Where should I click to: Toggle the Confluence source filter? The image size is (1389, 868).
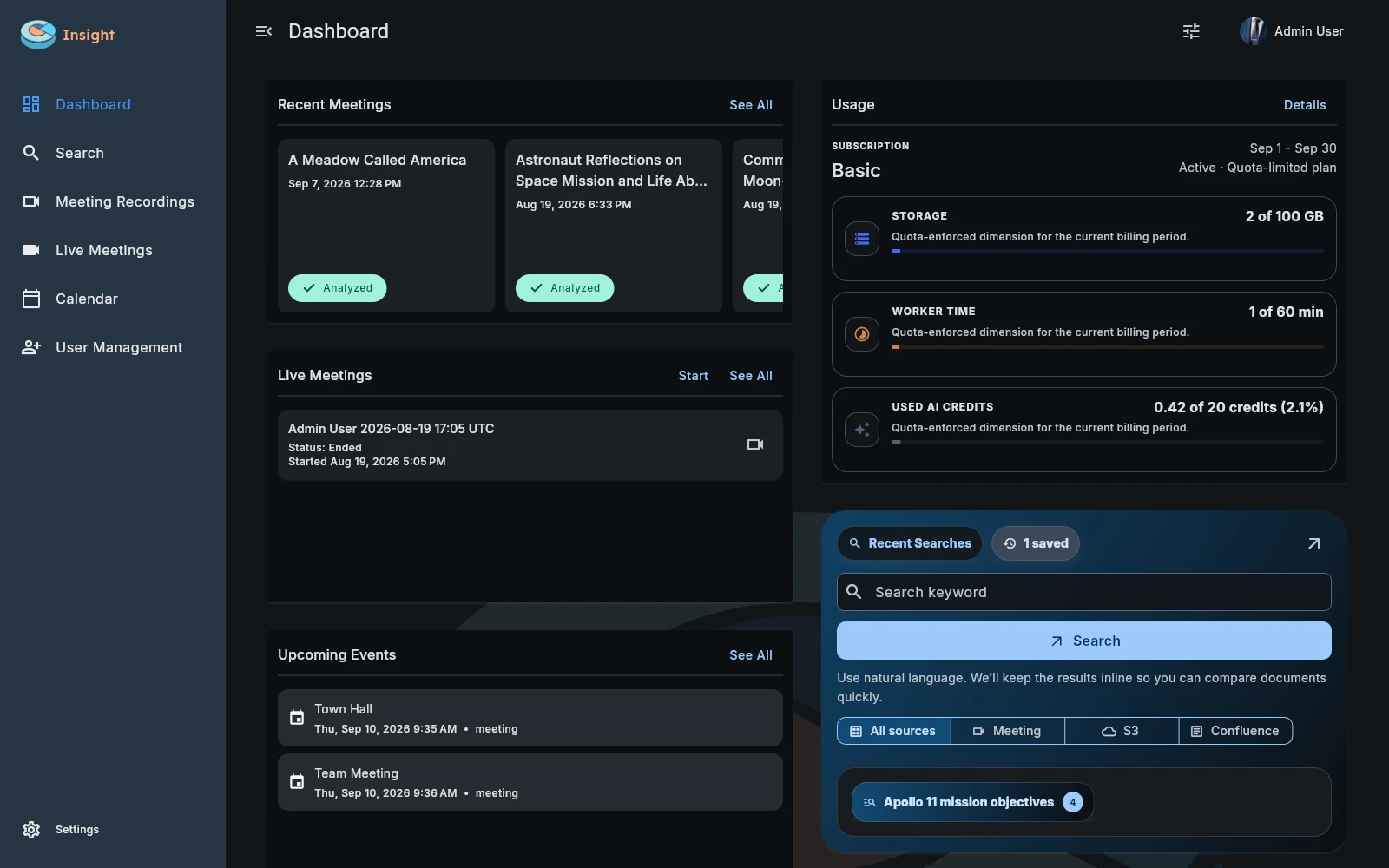1235,731
